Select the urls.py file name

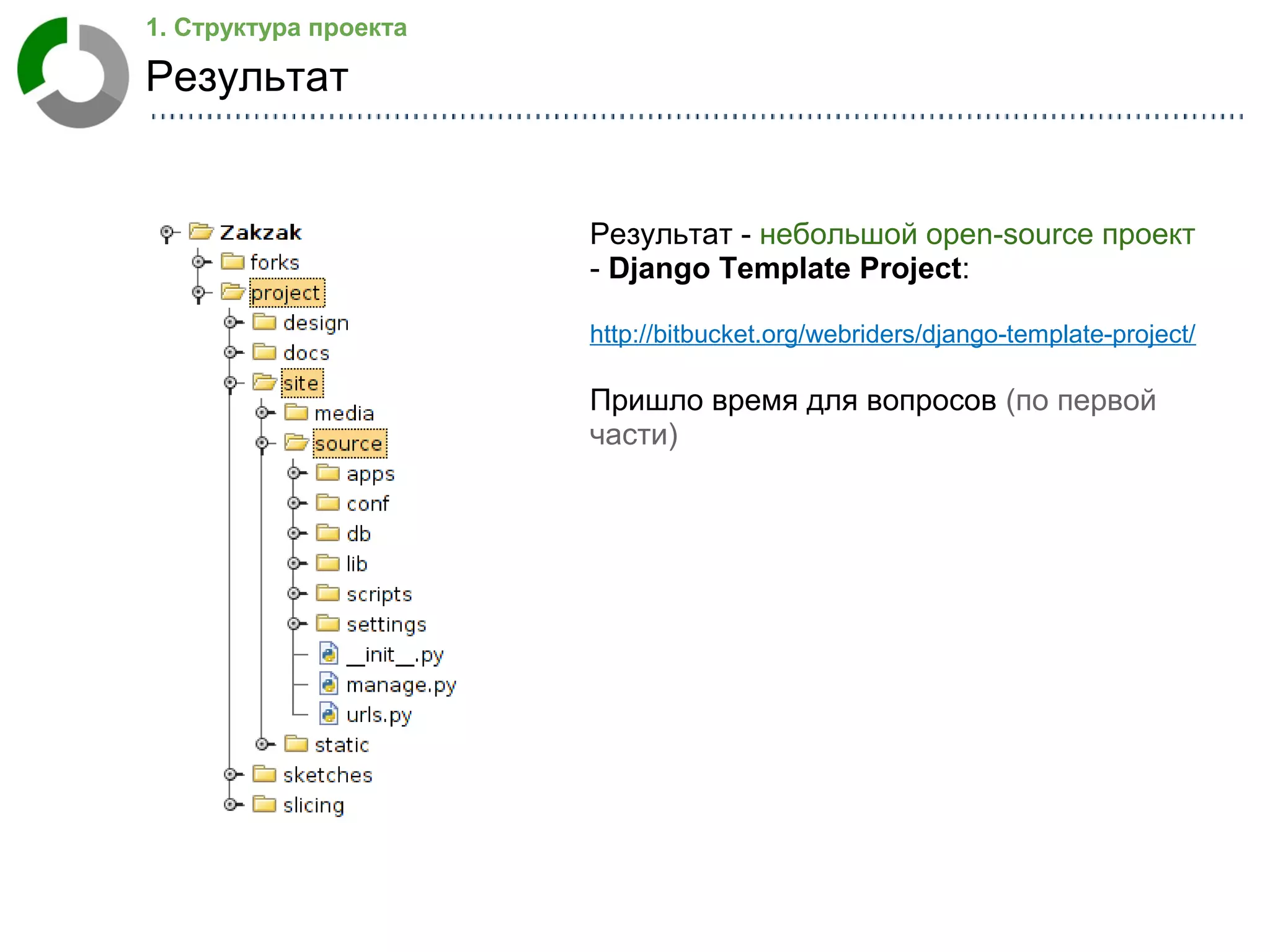click(379, 715)
